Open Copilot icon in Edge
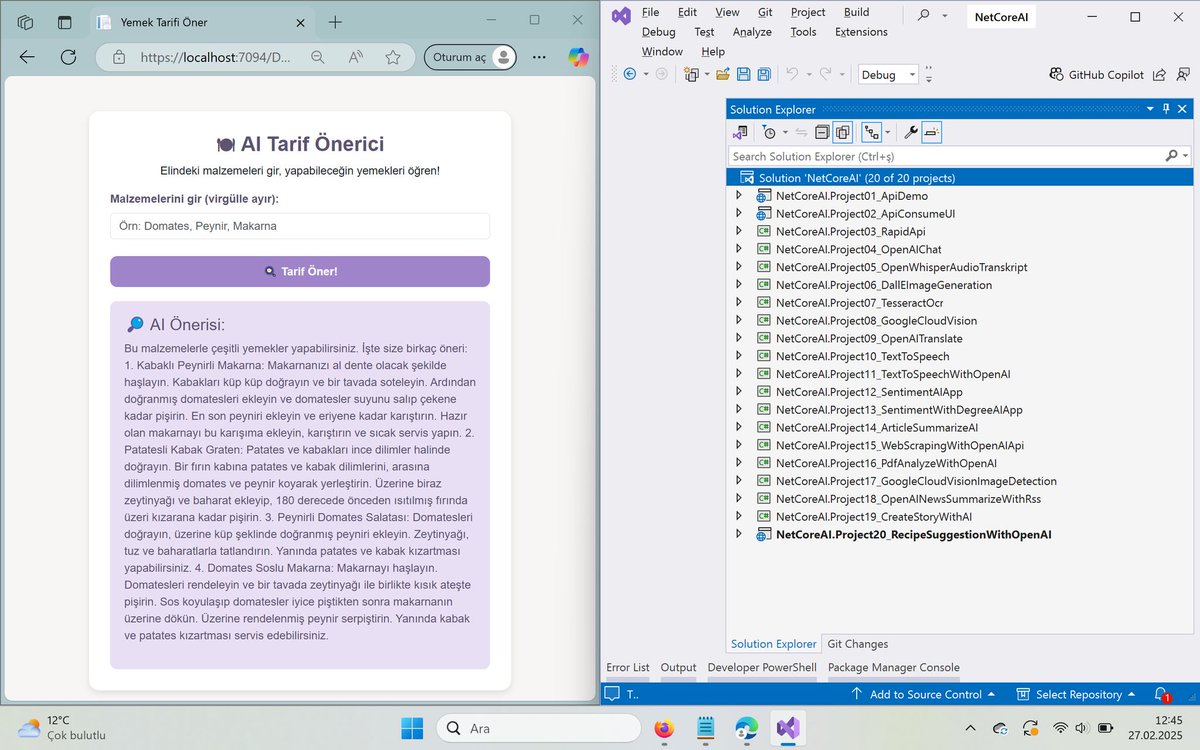1200x750 pixels. [x=578, y=58]
